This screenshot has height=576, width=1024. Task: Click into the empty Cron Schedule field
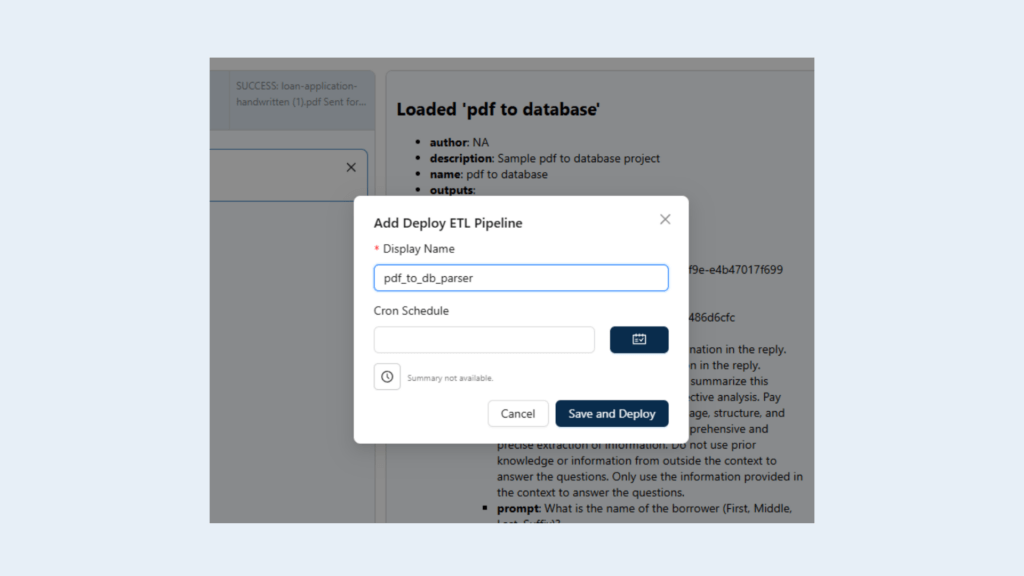click(x=484, y=340)
